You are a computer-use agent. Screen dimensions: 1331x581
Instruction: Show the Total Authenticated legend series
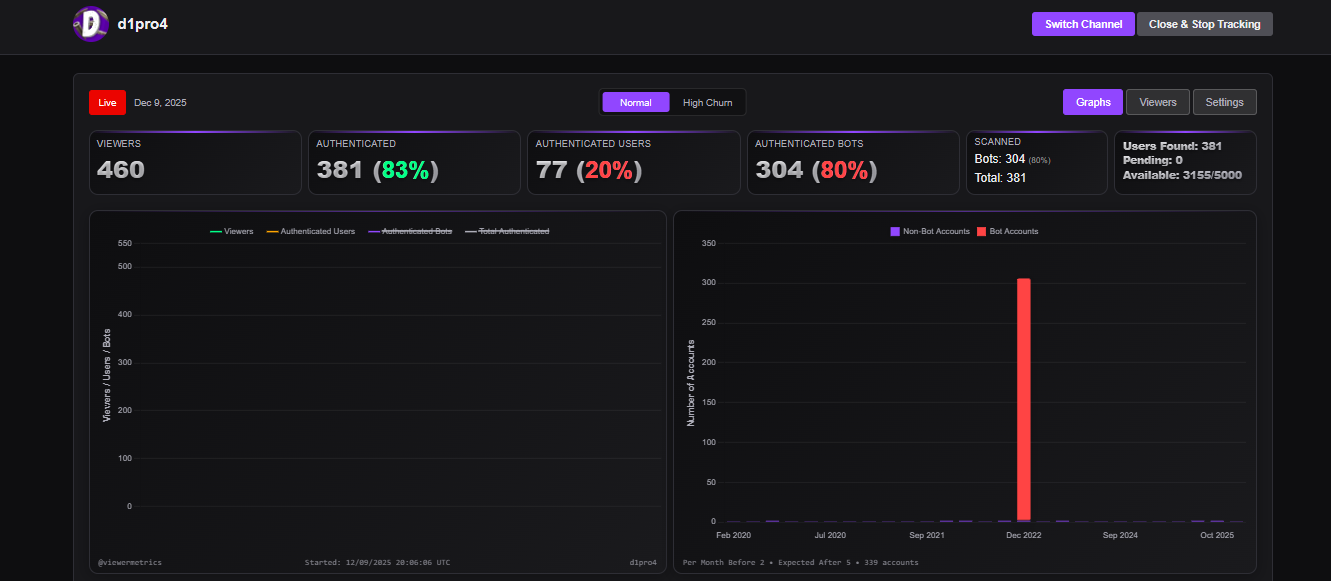pos(506,231)
